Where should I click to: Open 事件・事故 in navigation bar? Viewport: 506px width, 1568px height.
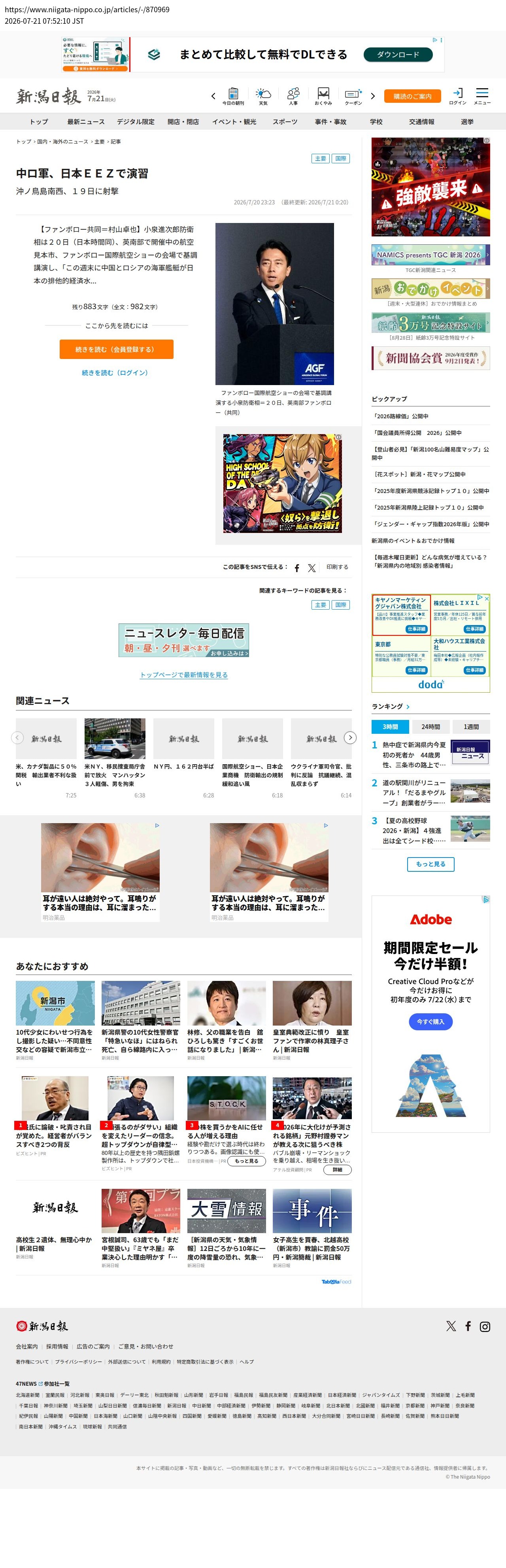[330, 122]
